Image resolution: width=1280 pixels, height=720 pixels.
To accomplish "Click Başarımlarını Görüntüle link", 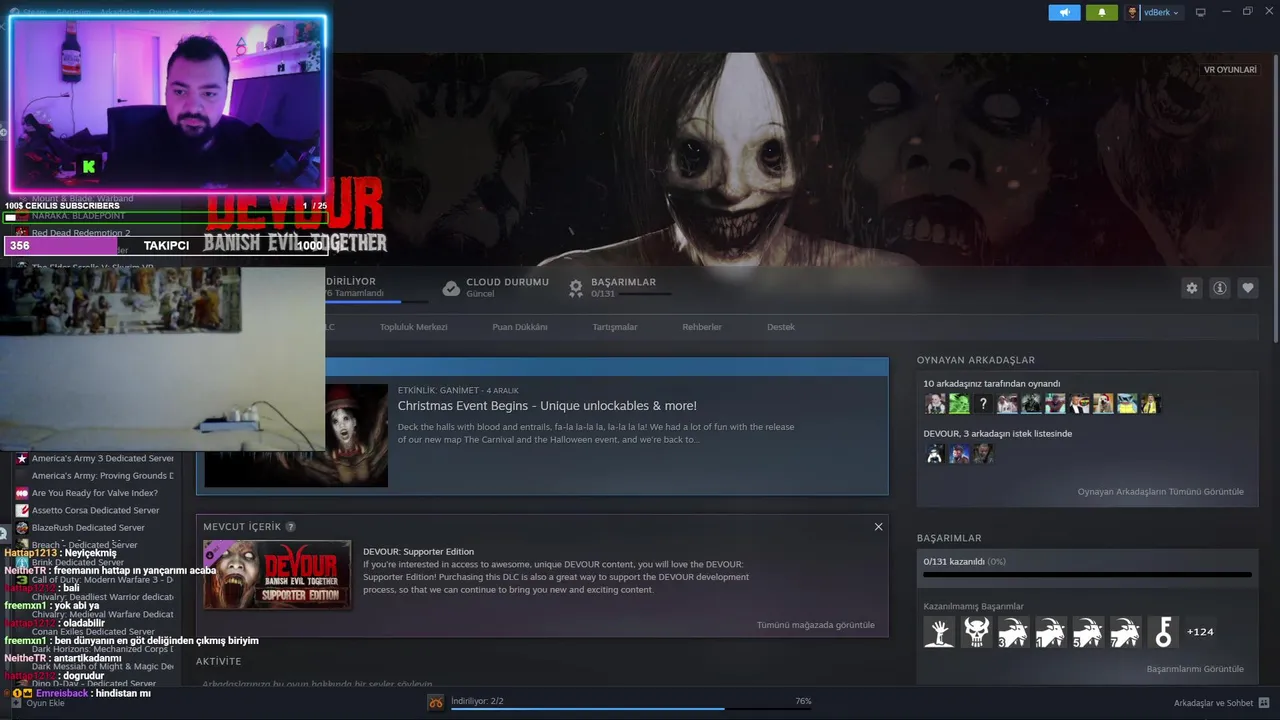I will pos(1195,669).
